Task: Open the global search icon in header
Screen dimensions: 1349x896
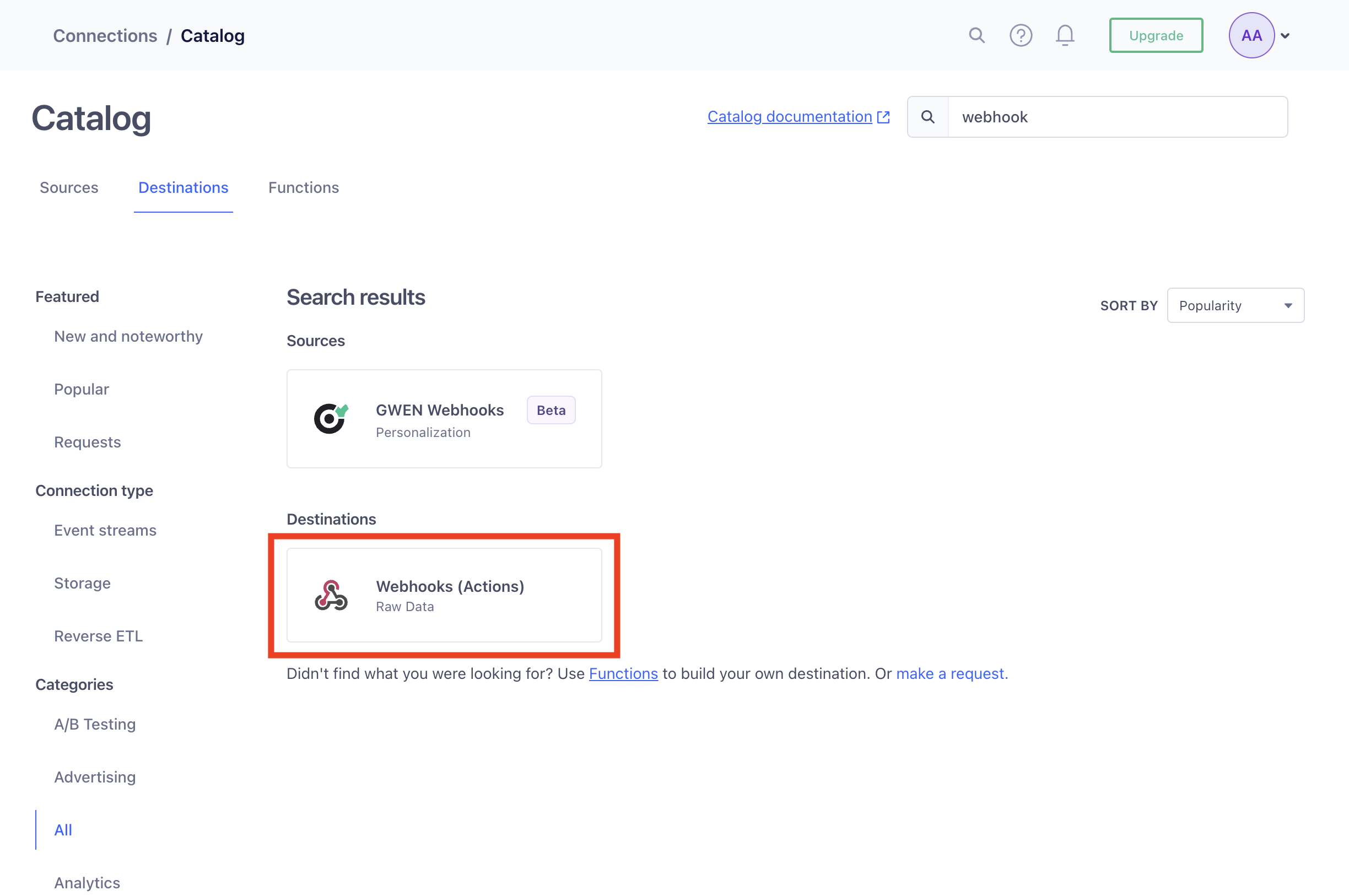Action: coord(976,35)
